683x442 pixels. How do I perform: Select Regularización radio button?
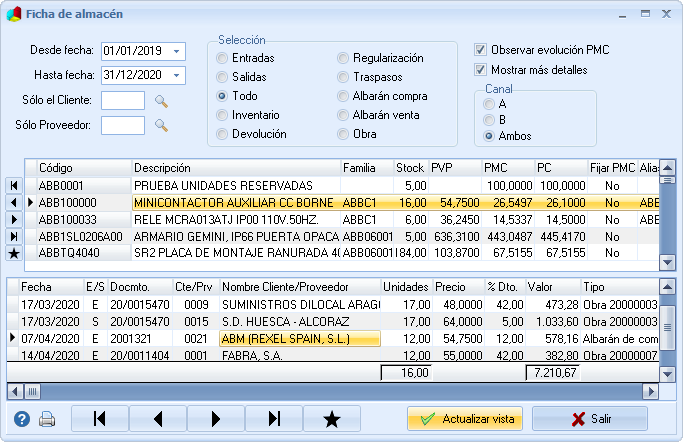click(343, 58)
